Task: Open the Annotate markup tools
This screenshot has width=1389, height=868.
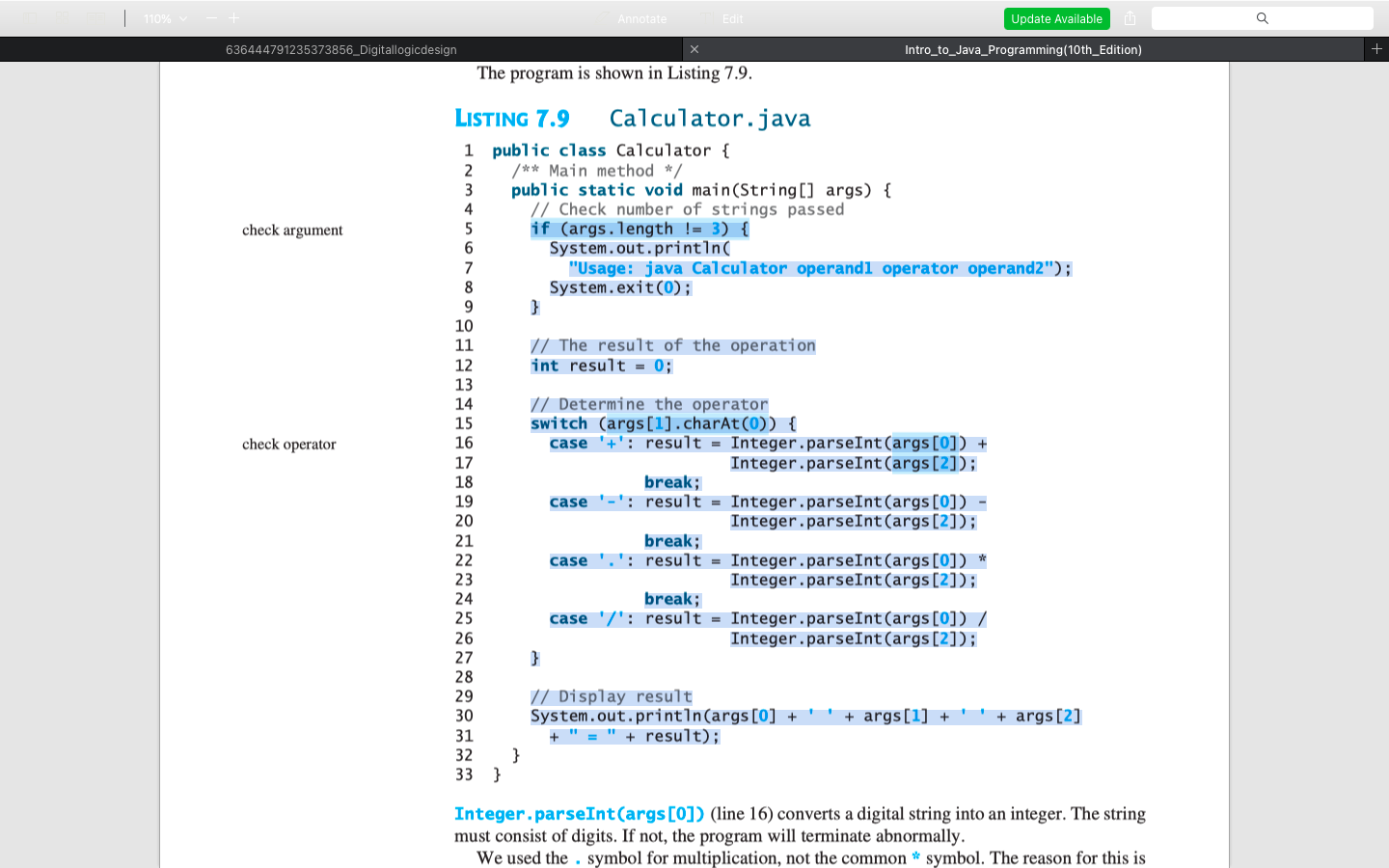Action: 640,18
